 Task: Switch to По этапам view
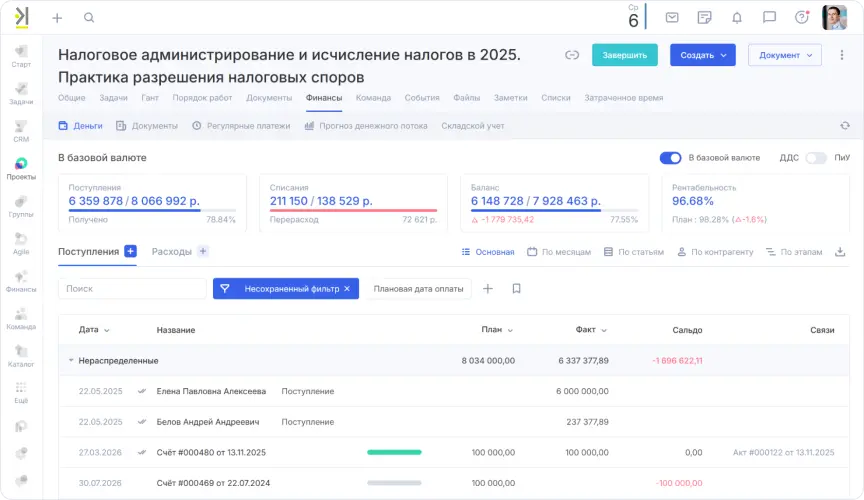[793, 252]
